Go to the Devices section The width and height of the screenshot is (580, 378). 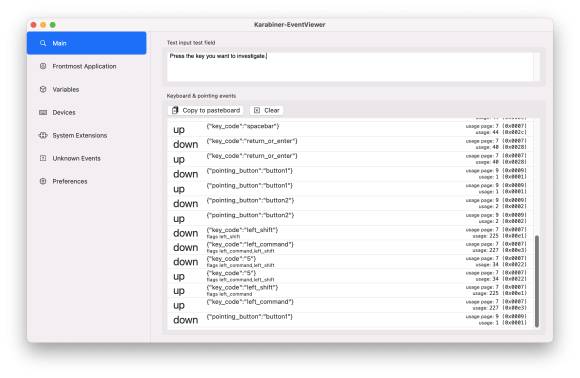[87, 112]
